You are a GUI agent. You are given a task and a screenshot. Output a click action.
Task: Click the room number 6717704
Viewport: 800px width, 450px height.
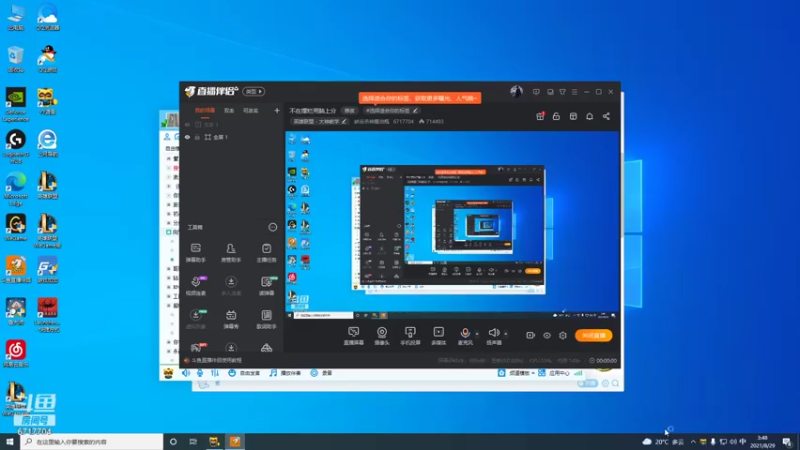(x=403, y=121)
